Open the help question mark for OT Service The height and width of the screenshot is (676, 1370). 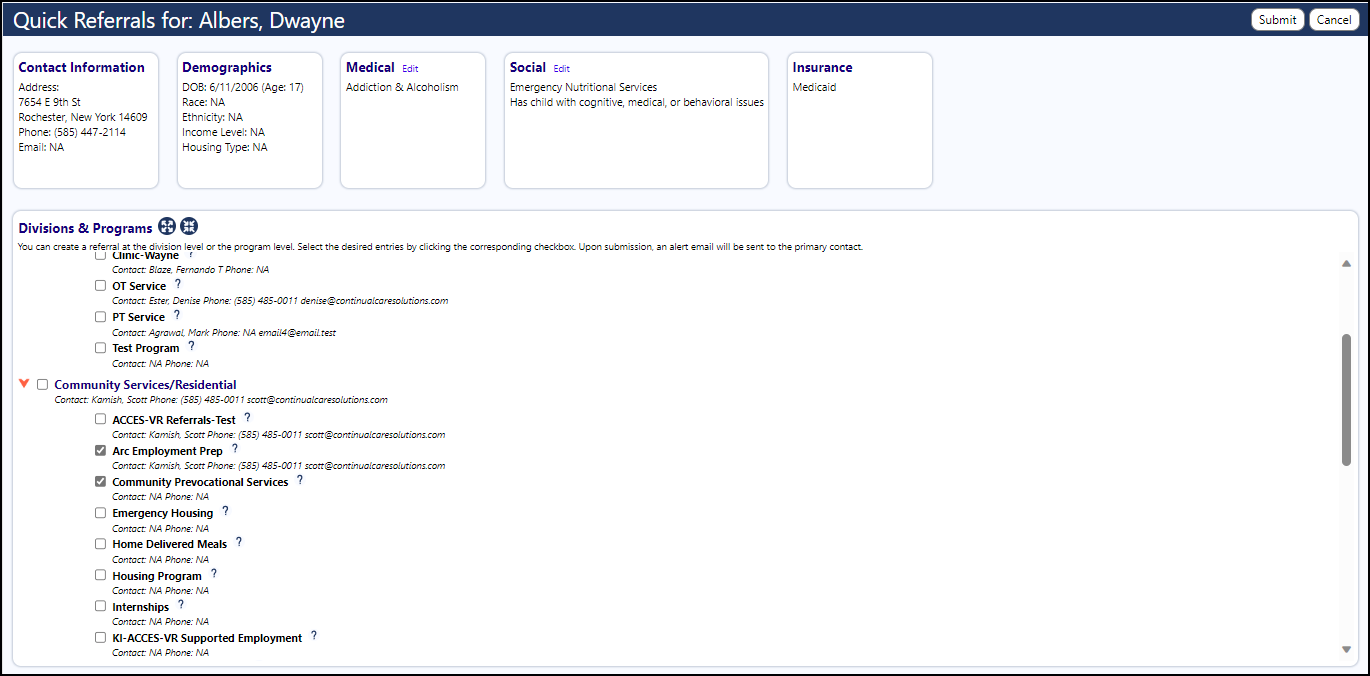177,284
